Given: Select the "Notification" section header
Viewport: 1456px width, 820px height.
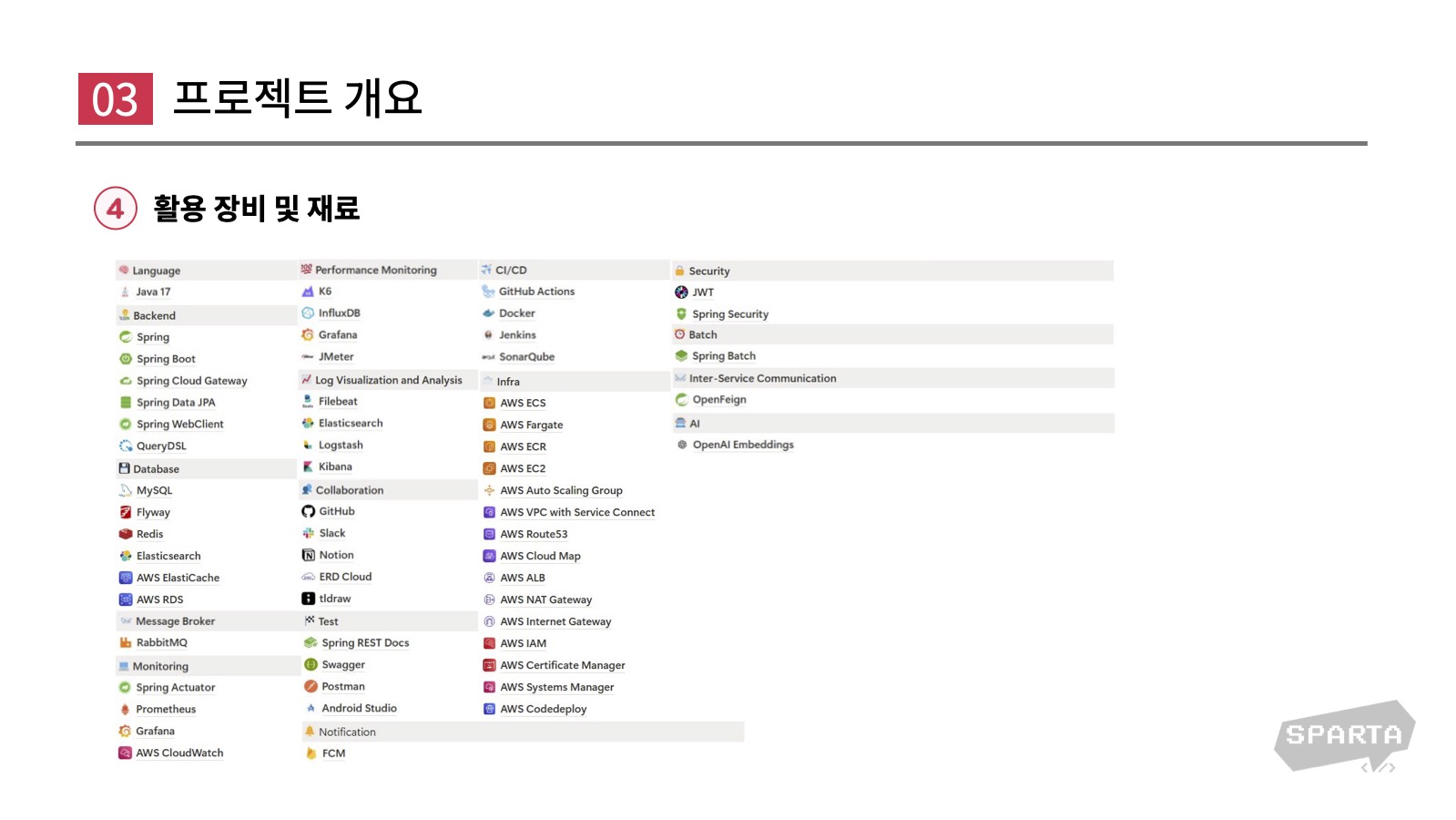Looking at the screenshot, I should (523, 732).
